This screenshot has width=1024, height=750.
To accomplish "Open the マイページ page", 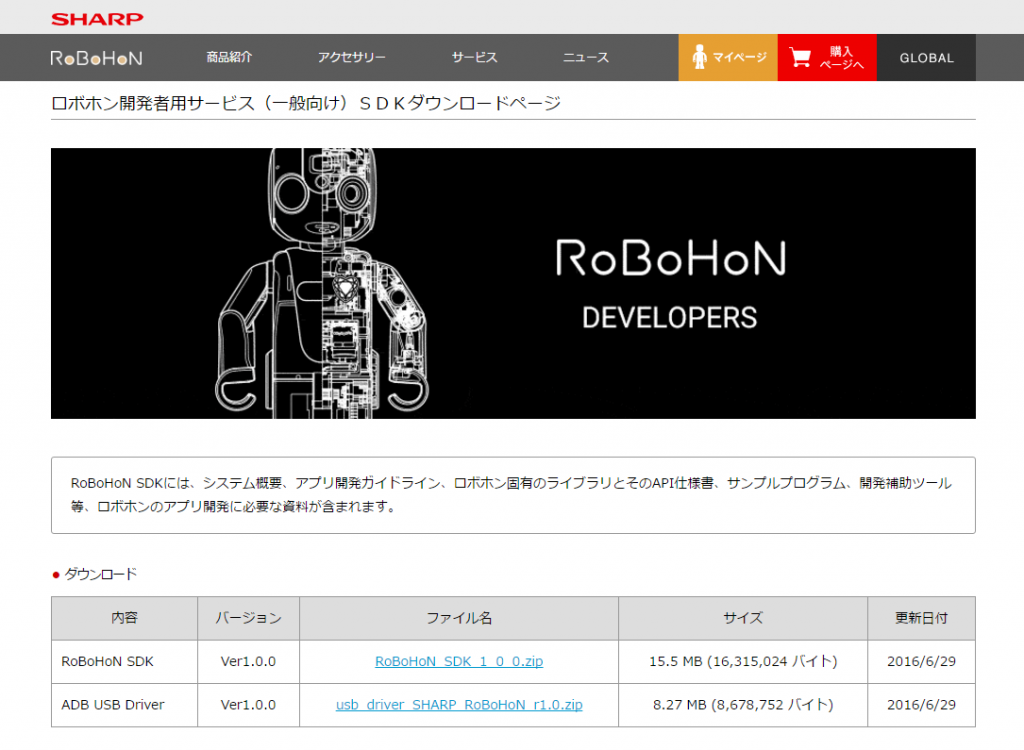I will tap(727, 57).
